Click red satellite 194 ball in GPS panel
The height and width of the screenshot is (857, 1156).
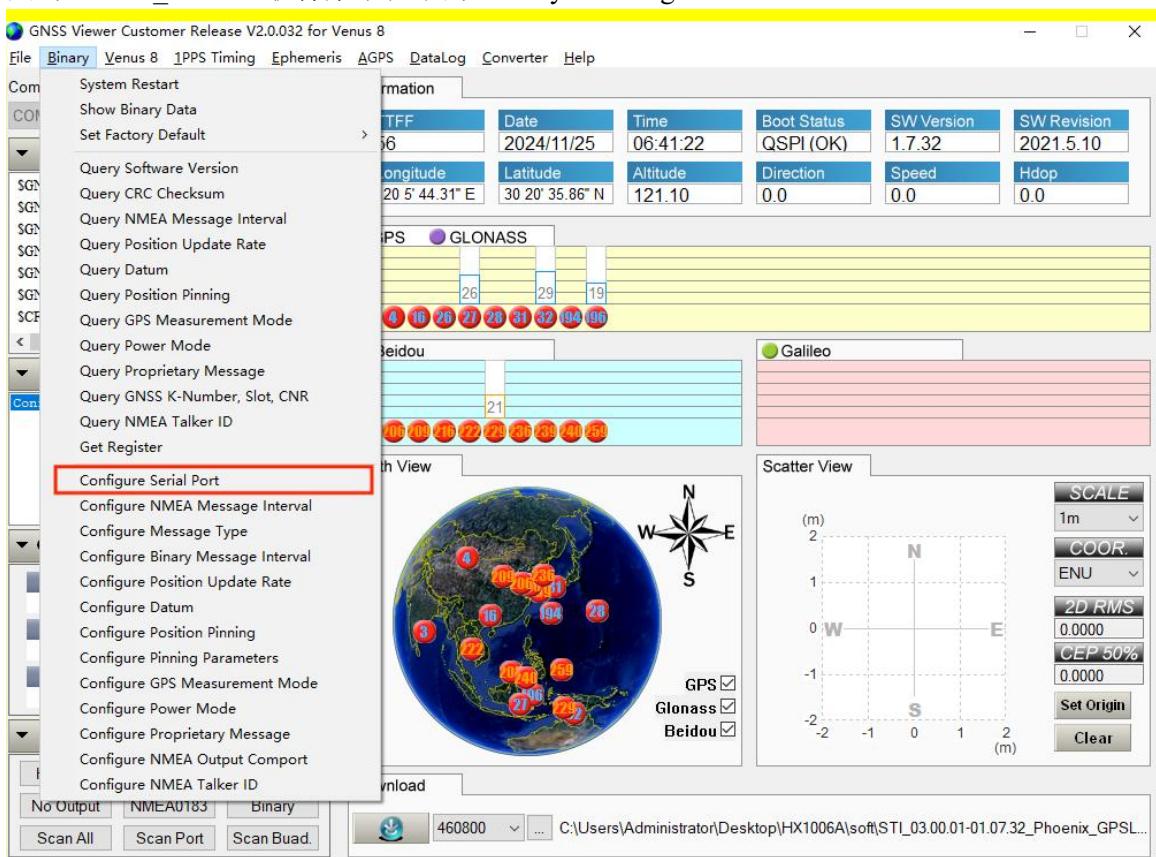(x=571, y=318)
